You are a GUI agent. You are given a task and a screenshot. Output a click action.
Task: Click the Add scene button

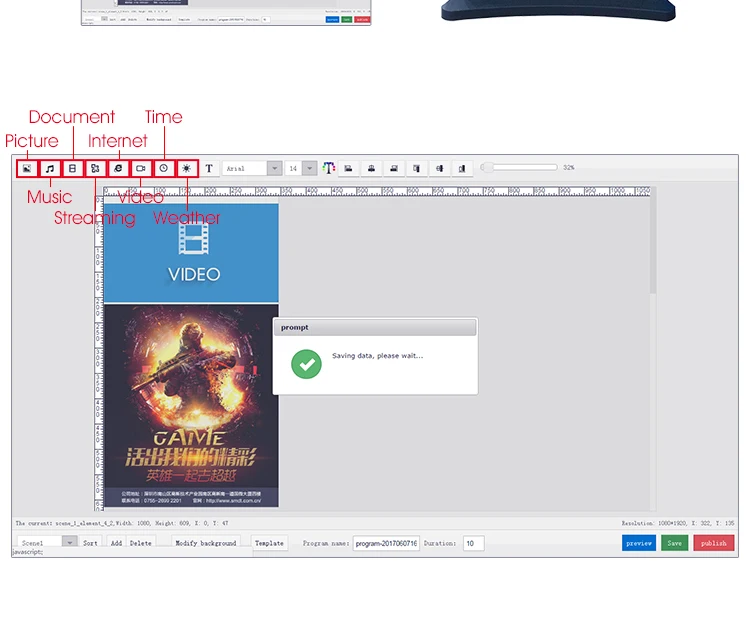(116, 543)
